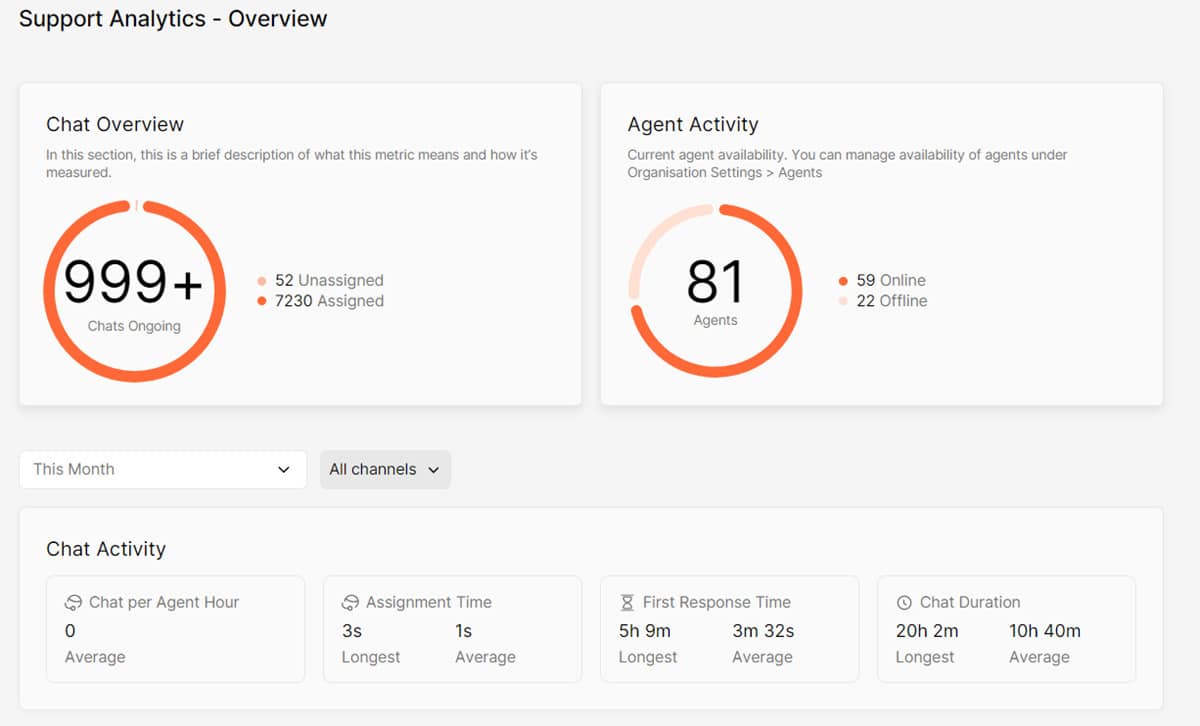Click the Online legend dot
This screenshot has height=726, width=1200.
click(843, 281)
